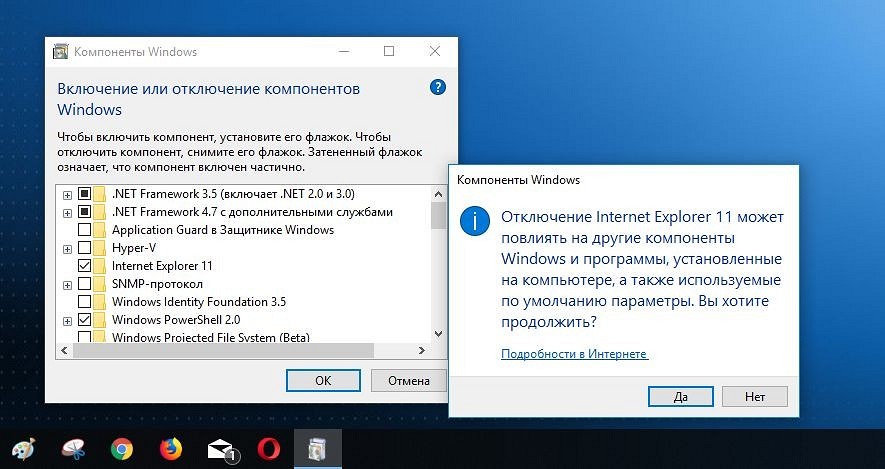885x469 pixels.
Task: Uncheck the Internet Explorer 11 checkbox
Action: tap(84, 265)
